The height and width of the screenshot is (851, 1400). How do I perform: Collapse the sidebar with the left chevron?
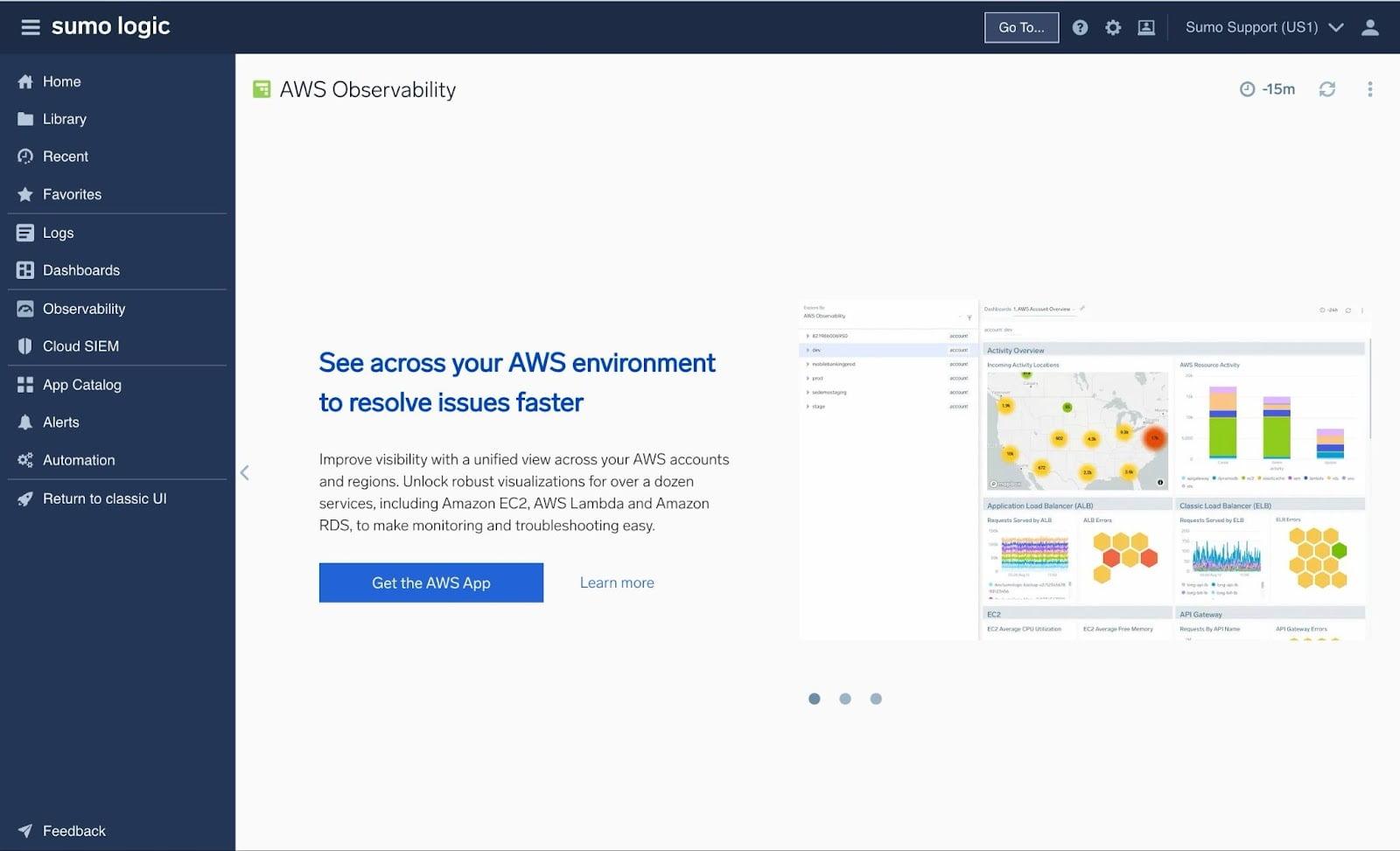(245, 472)
